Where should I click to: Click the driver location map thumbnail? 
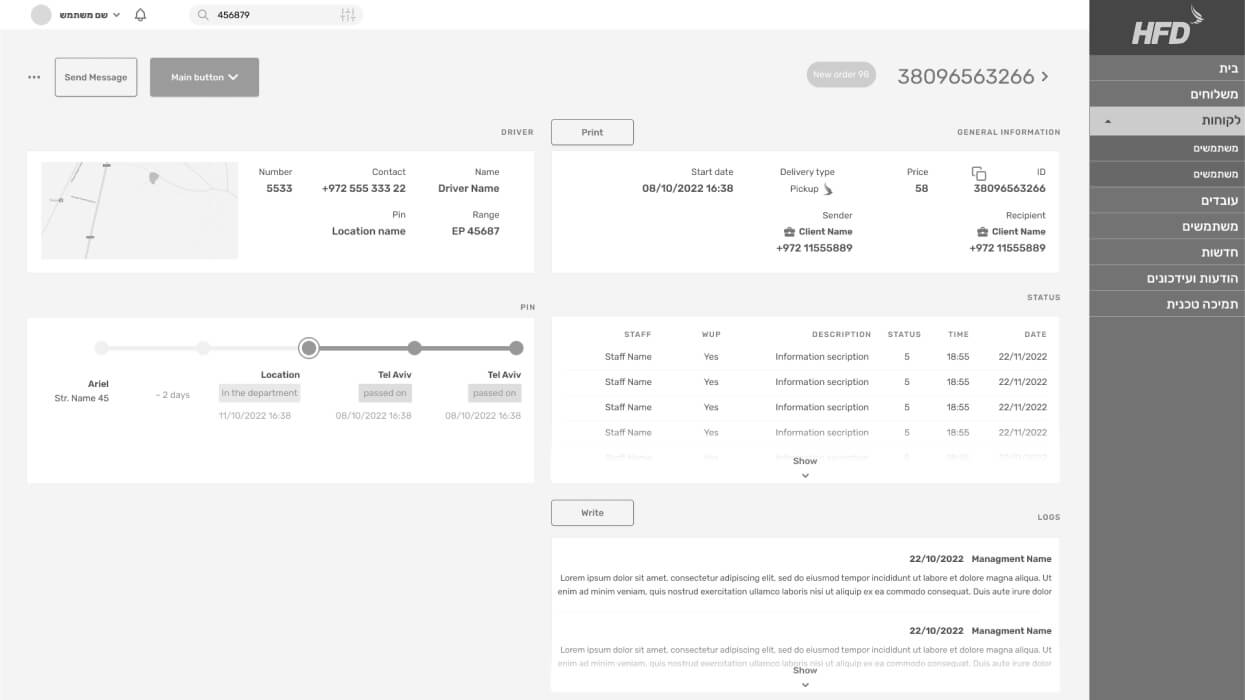pyautogui.click(x=139, y=210)
